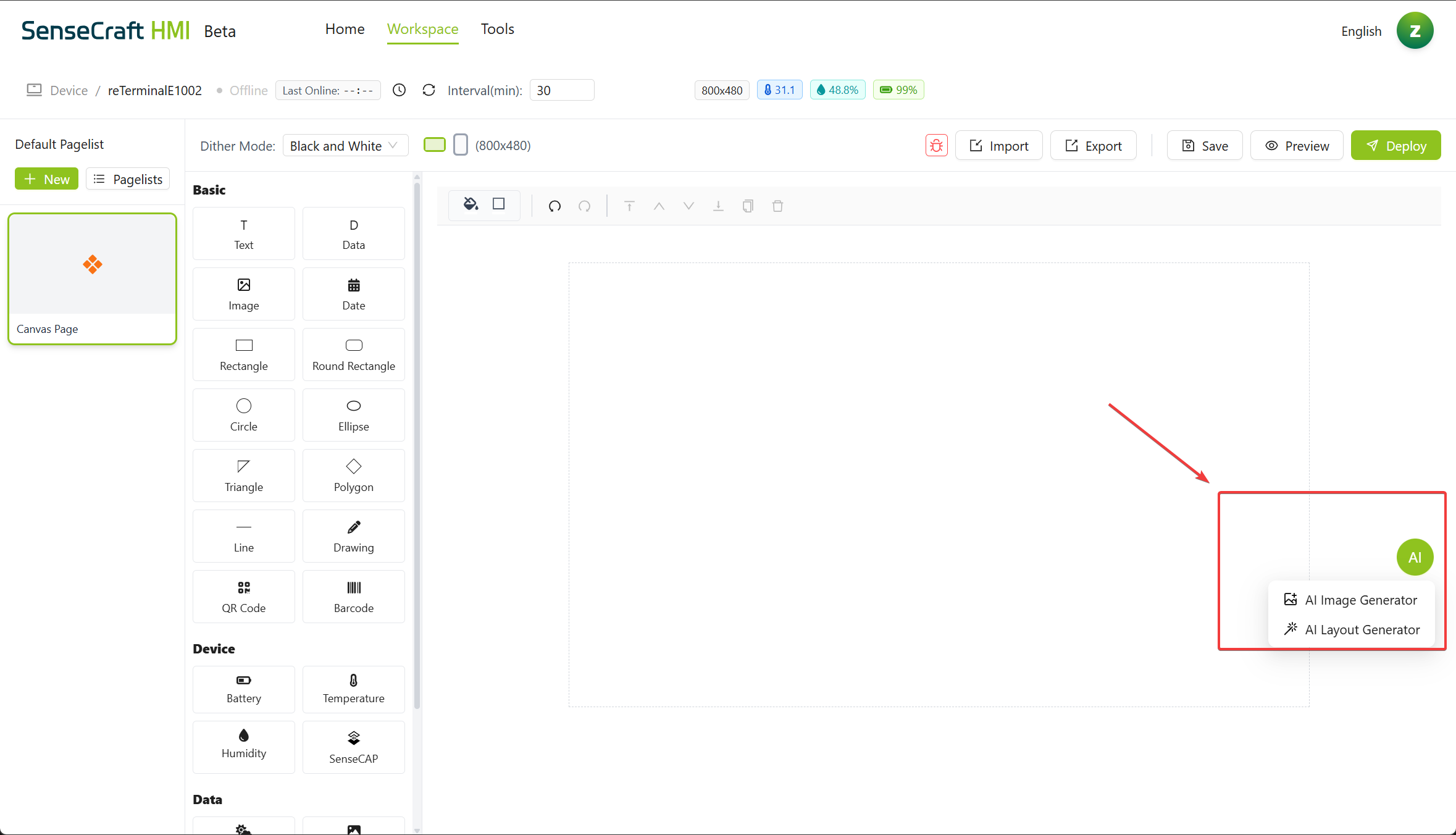Switch to landscape orientation toggle
Image resolution: width=1456 pixels, height=835 pixels.
tap(435, 145)
